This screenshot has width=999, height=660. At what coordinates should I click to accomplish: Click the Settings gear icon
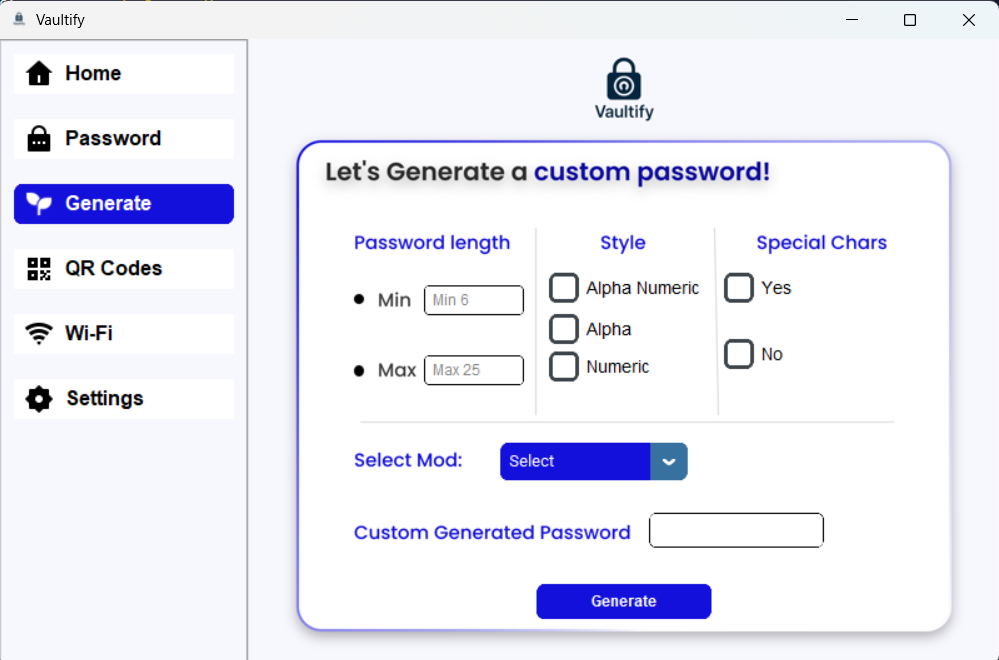point(39,399)
